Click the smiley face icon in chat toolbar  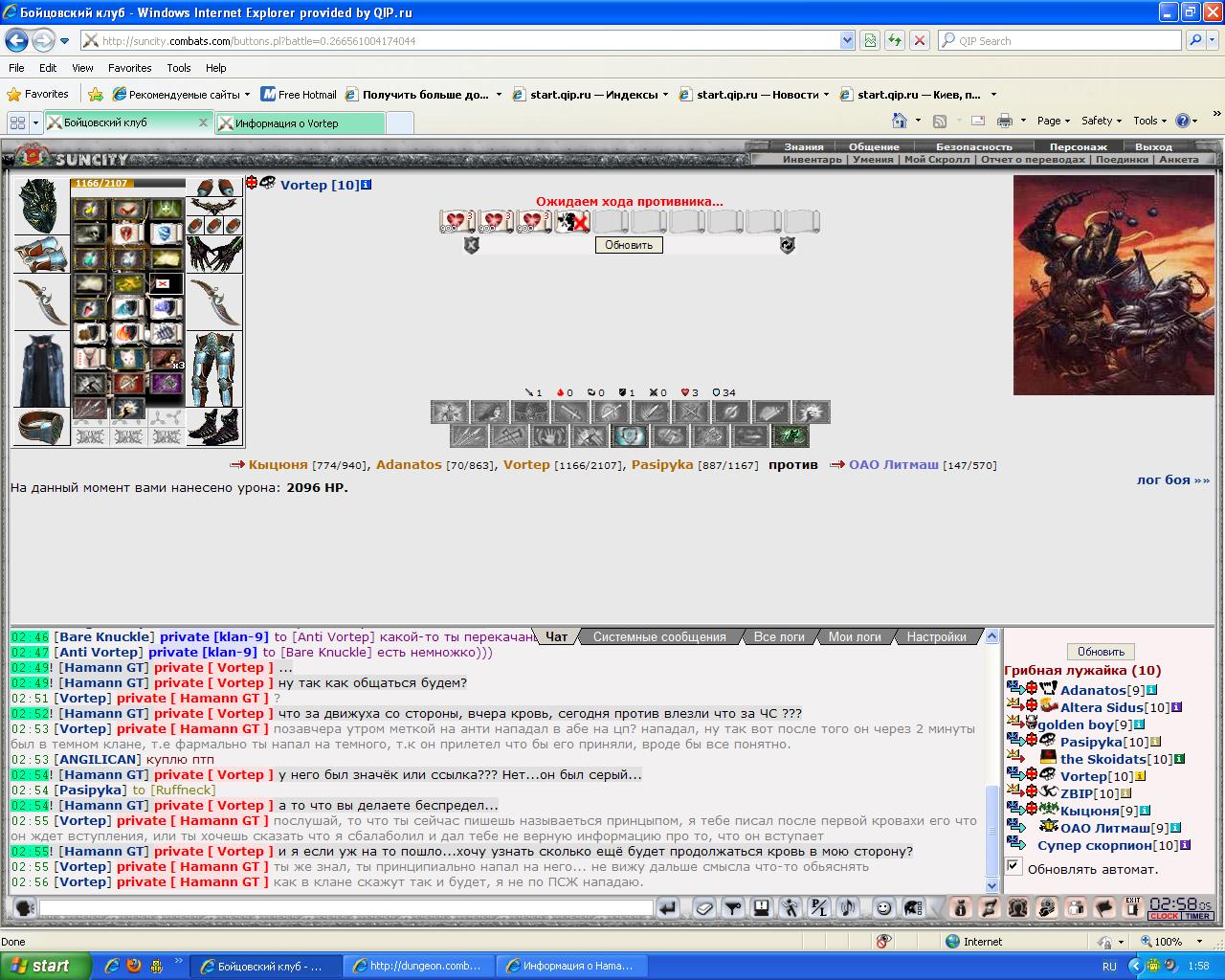(883, 907)
